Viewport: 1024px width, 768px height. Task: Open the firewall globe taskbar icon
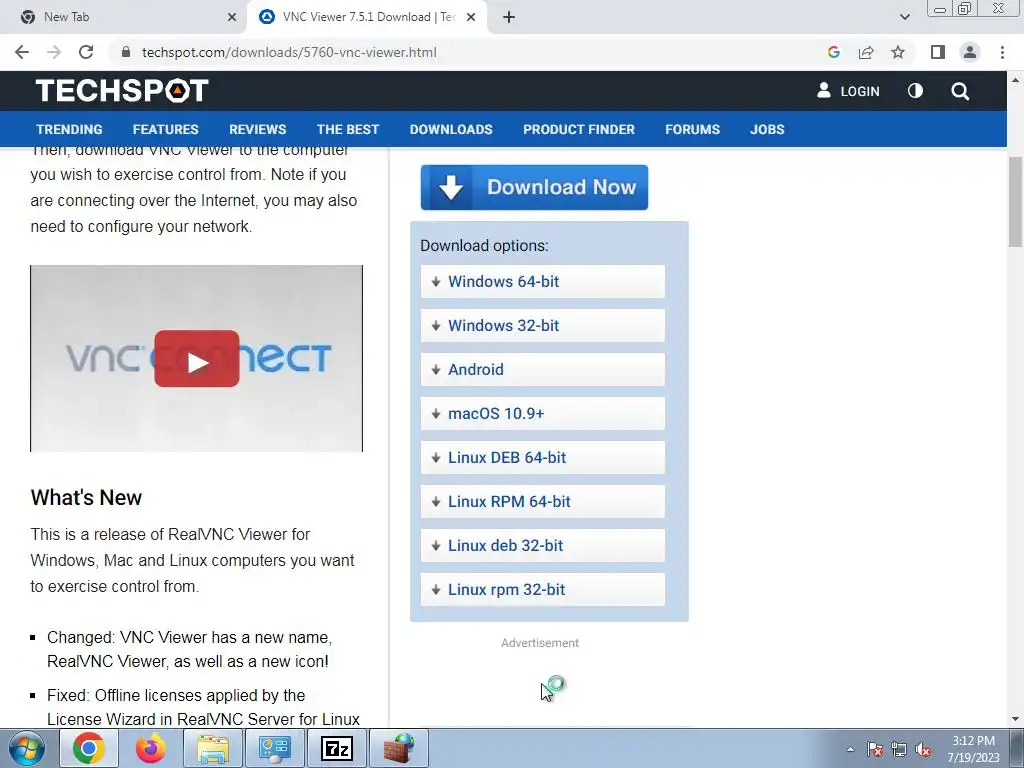pos(399,748)
